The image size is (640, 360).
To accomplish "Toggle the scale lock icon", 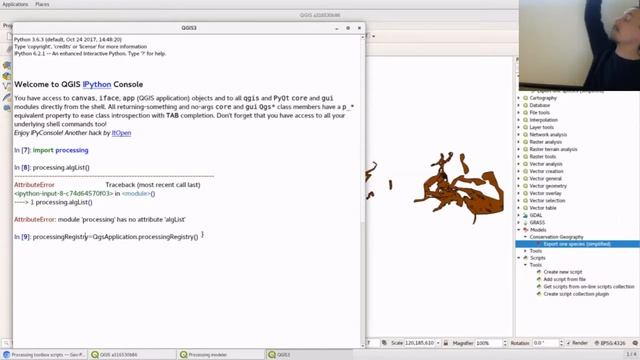I will coord(446,343).
